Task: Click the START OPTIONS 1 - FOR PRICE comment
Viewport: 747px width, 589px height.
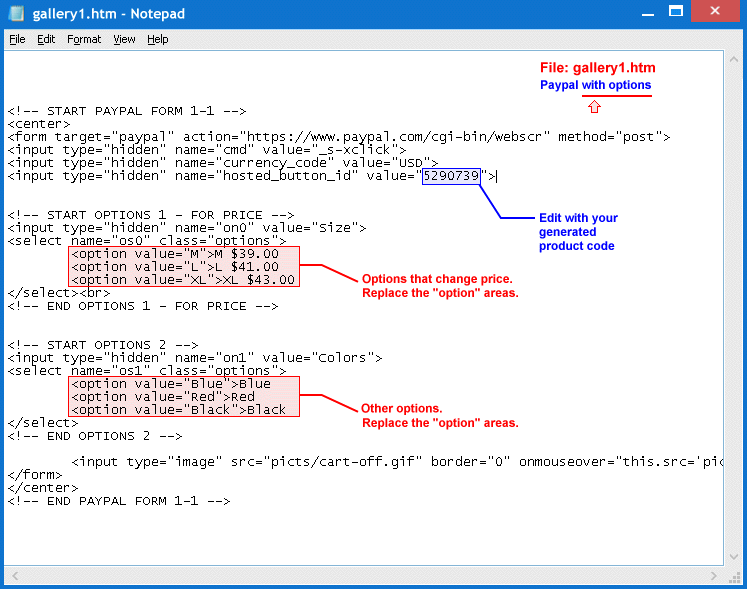Action: [x=151, y=215]
